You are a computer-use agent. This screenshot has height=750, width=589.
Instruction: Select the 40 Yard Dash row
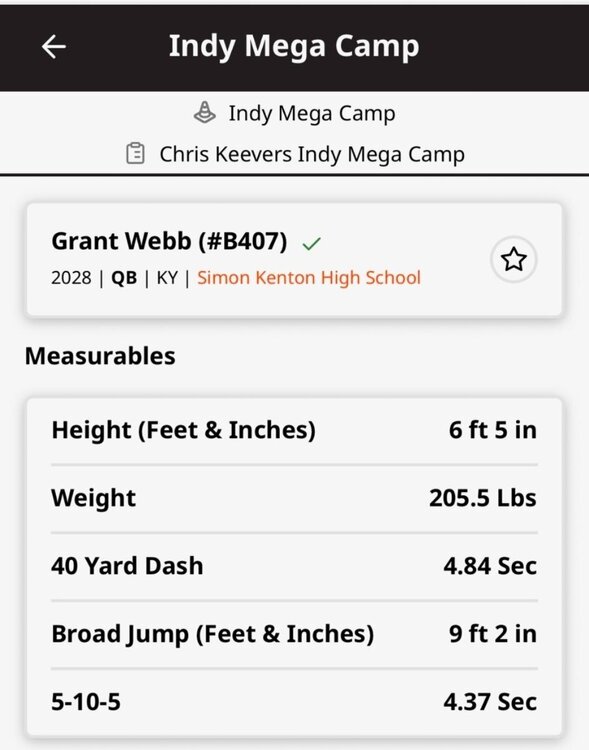point(294,566)
